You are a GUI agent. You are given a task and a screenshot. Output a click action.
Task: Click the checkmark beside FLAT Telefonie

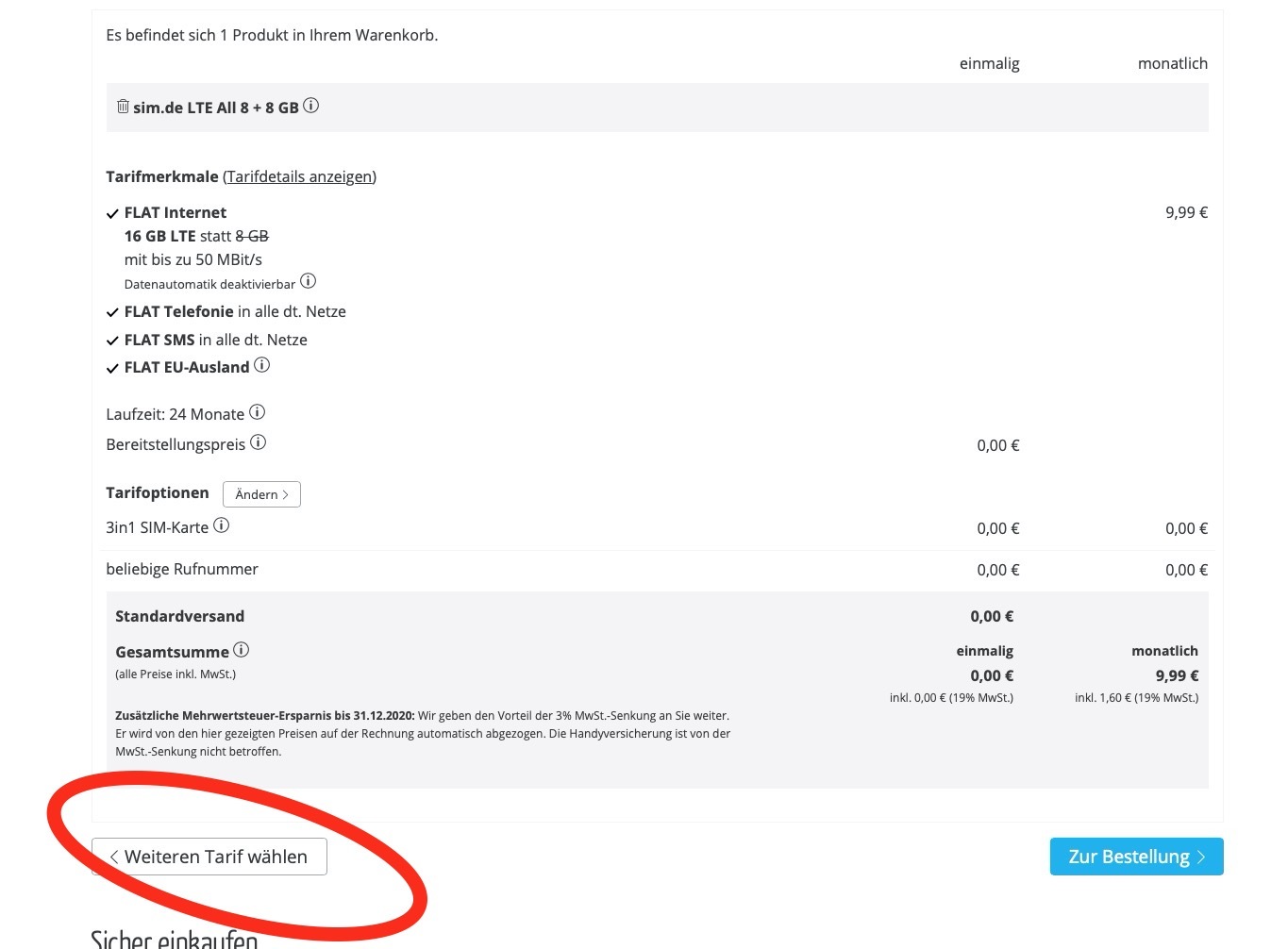click(x=112, y=312)
